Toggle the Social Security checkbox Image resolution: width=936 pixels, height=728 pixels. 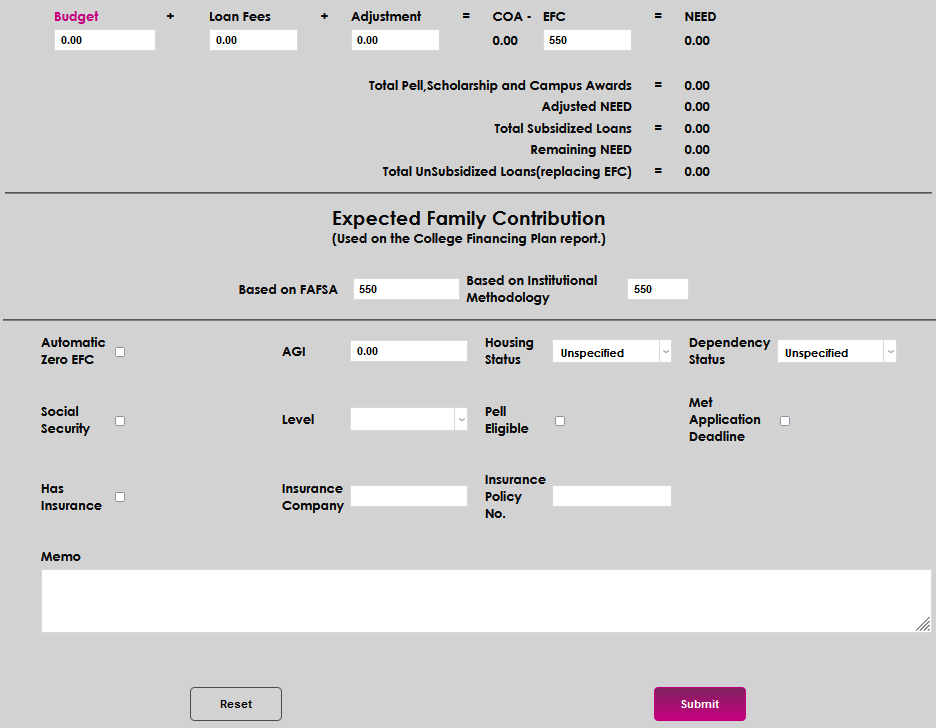120,421
